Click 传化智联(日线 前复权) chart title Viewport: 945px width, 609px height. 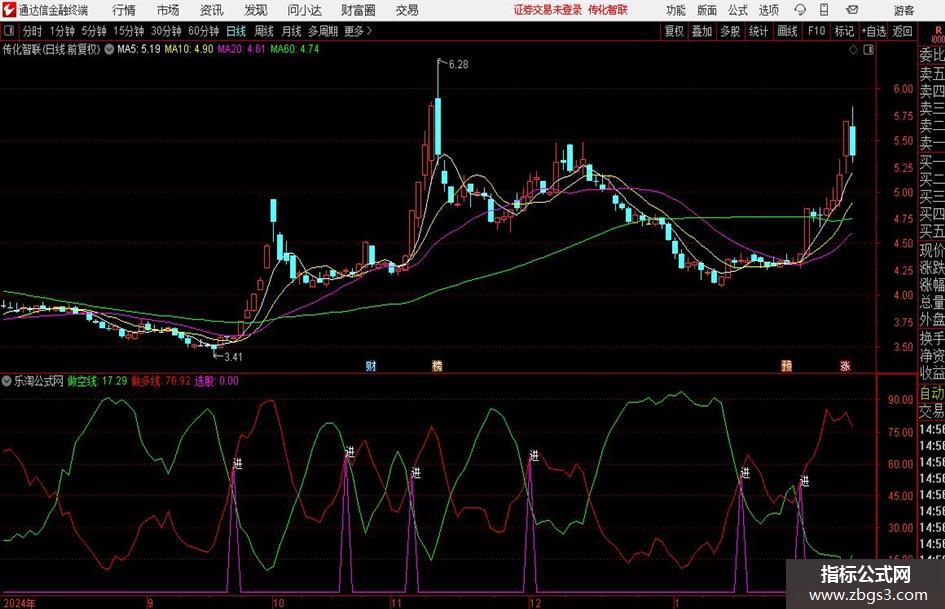pos(51,49)
